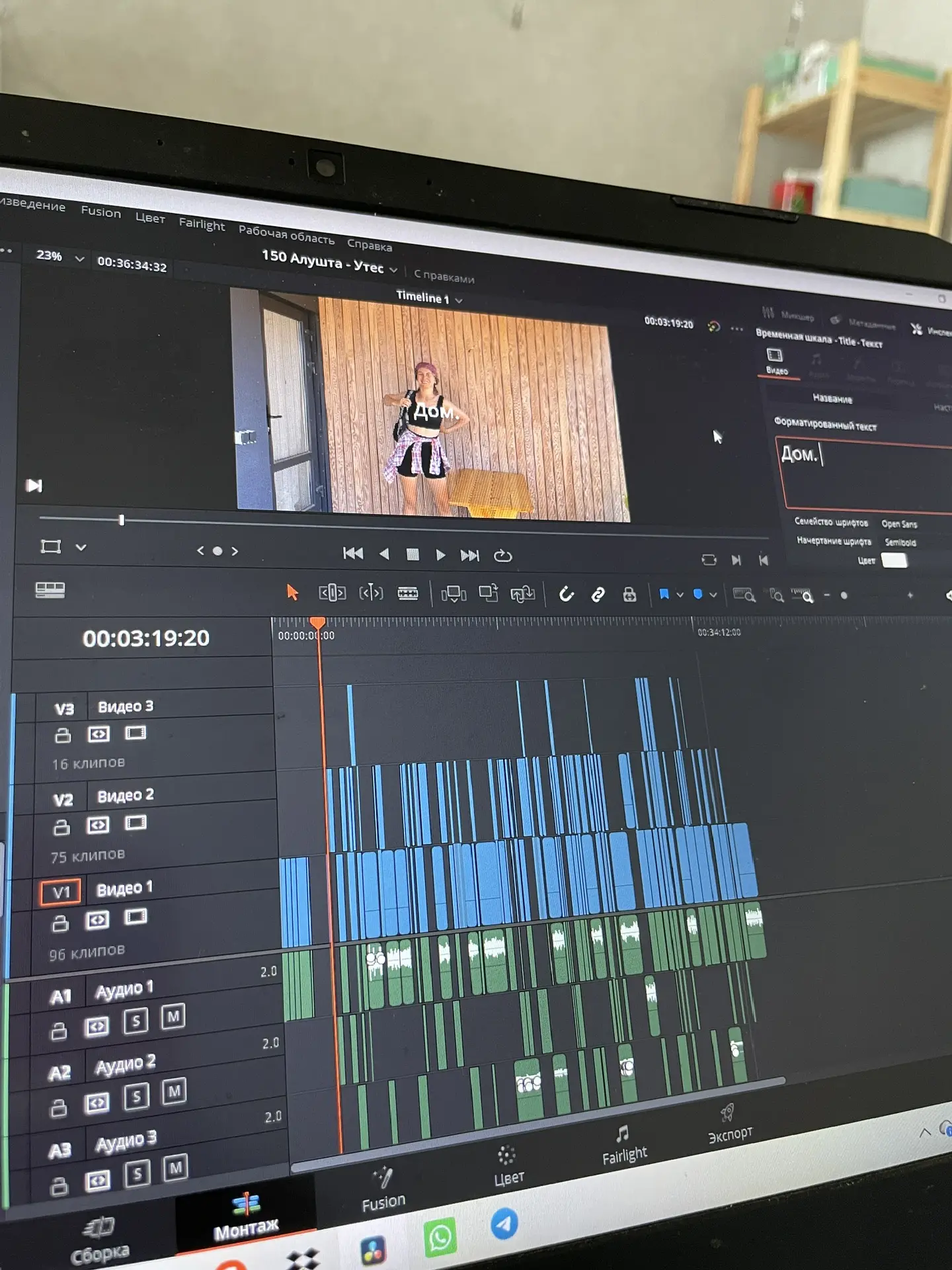Viewport: 952px width, 1270px height.
Task: Toggle the Linked Selection chain icon
Action: click(598, 595)
